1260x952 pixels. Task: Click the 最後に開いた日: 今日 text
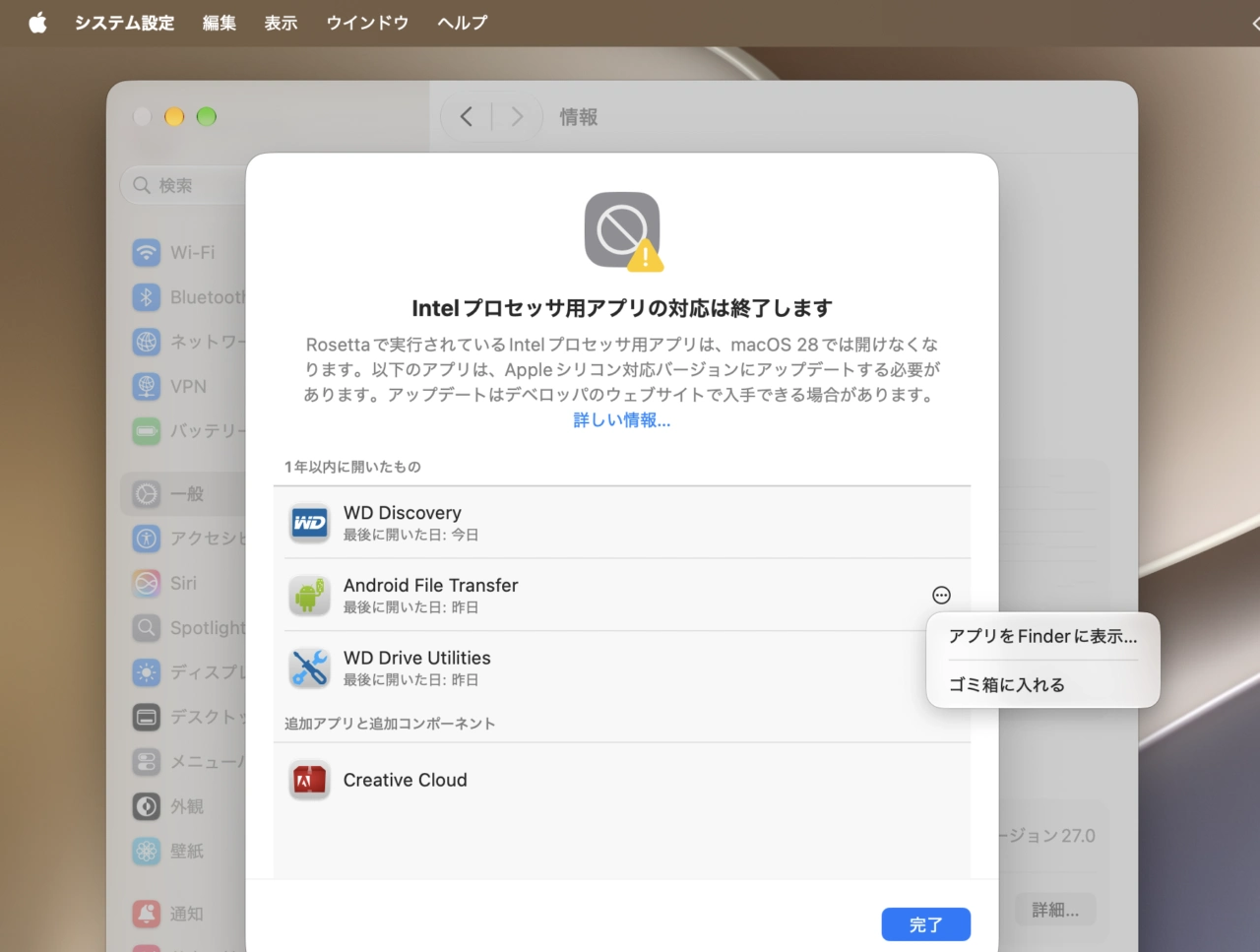click(x=410, y=535)
